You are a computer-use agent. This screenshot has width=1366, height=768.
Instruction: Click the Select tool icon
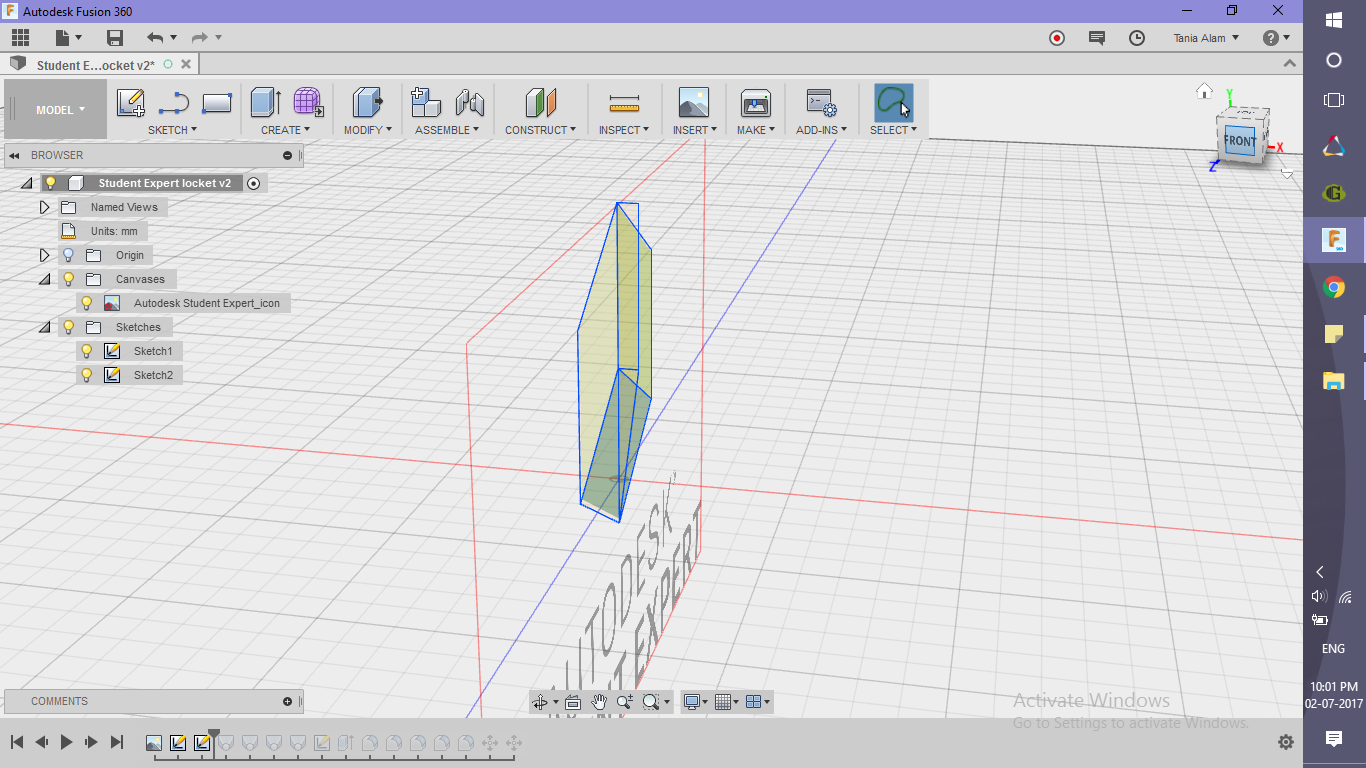tap(893, 102)
